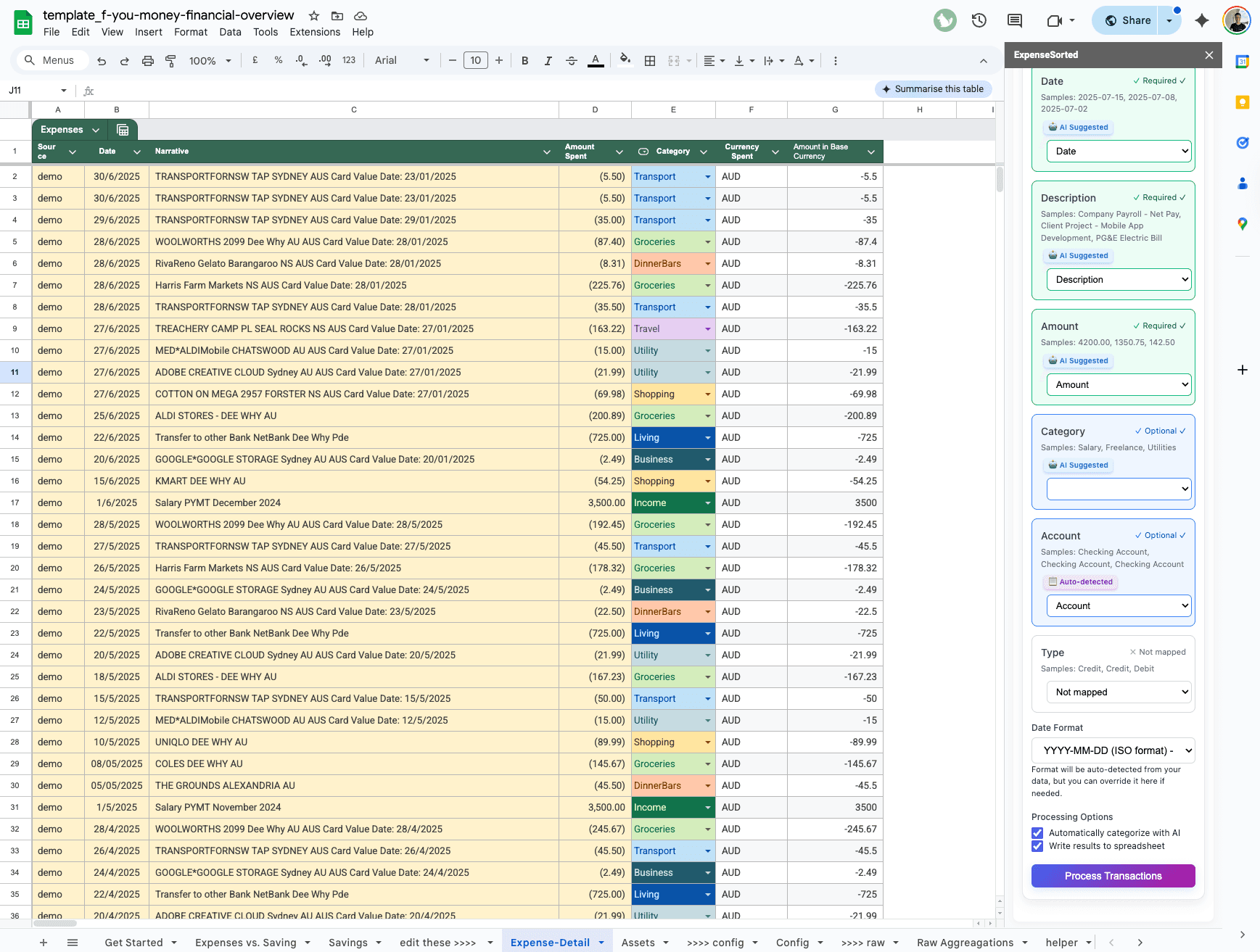1260x952 pixels.
Task: Decrease the font size with minus
Action: [453, 61]
